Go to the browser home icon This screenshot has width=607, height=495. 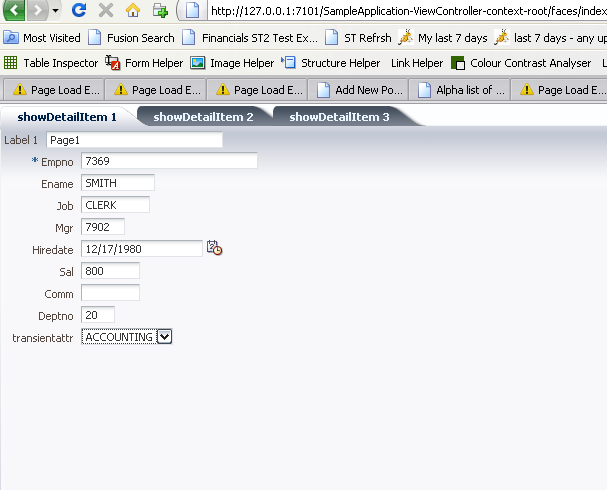tap(133, 11)
